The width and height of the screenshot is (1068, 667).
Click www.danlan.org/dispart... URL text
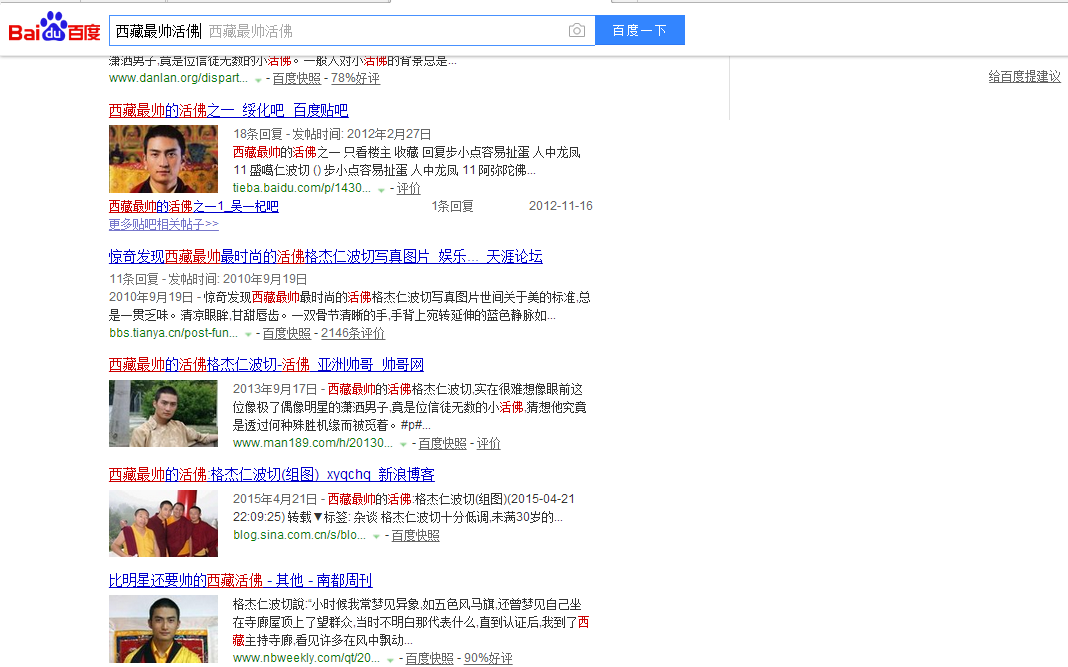(178, 78)
